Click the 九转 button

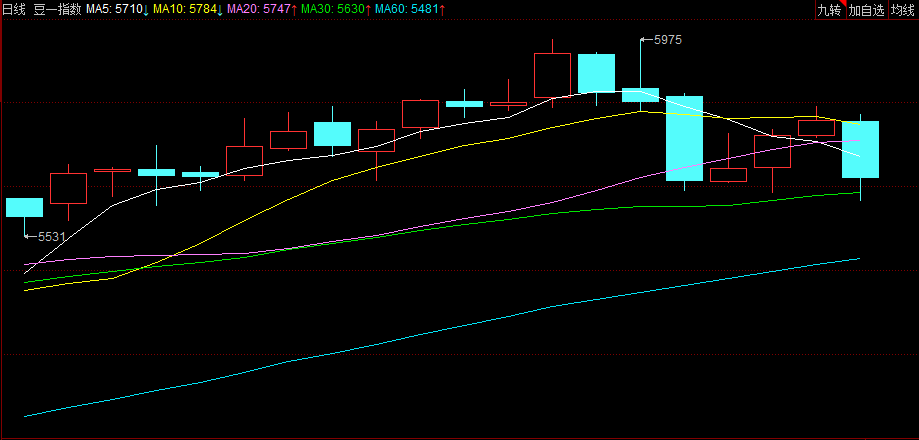(831, 10)
